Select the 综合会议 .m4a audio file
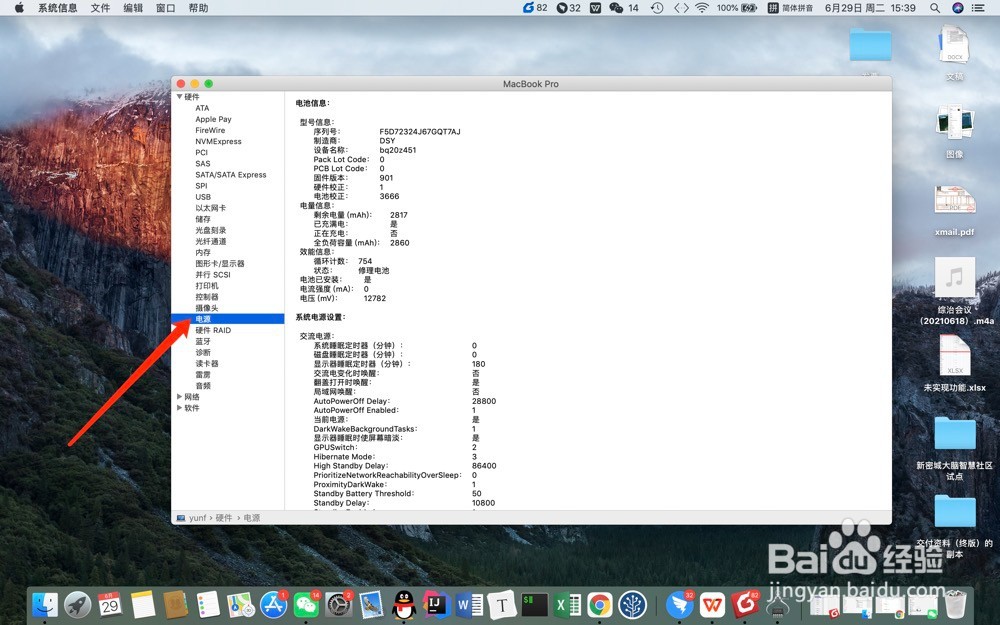The width and height of the screenshot is (1000, 625). point(955,290)
